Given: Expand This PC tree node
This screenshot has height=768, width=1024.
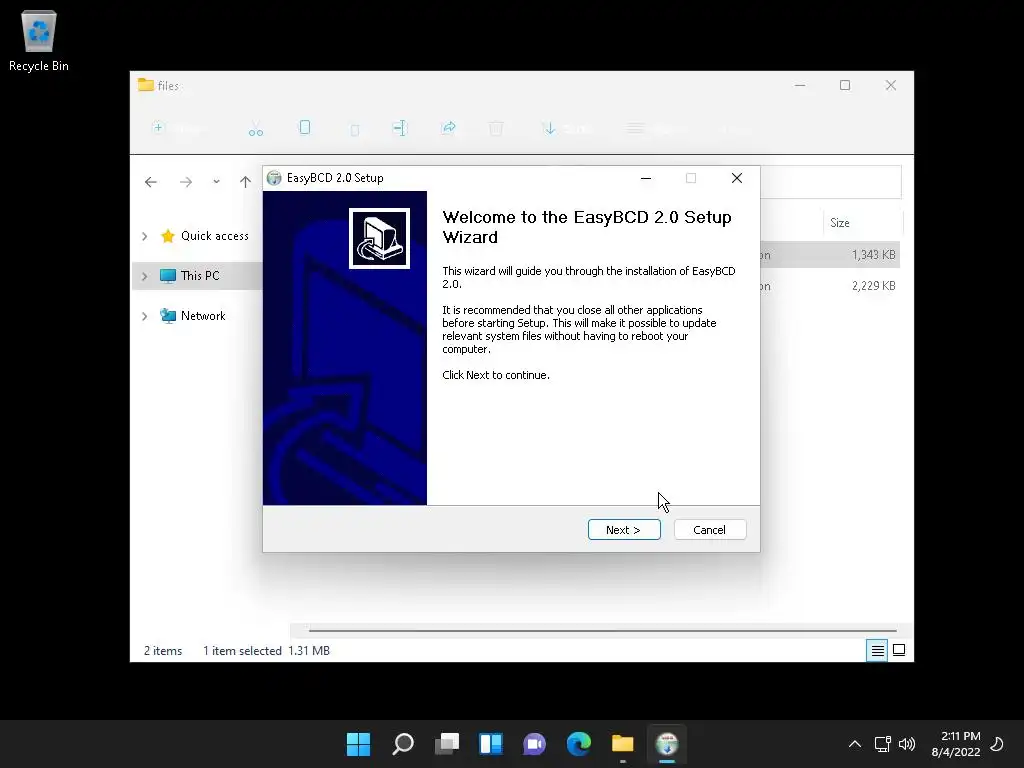Looking at the screenshot, I should pyautogui.click(x=145, y=276).
